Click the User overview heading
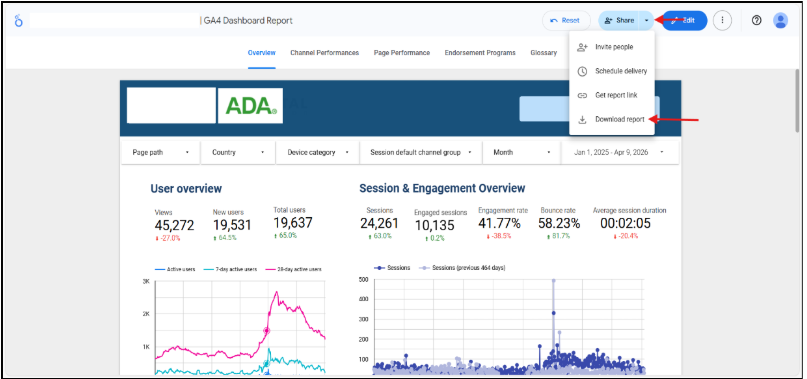 point(186,188)
